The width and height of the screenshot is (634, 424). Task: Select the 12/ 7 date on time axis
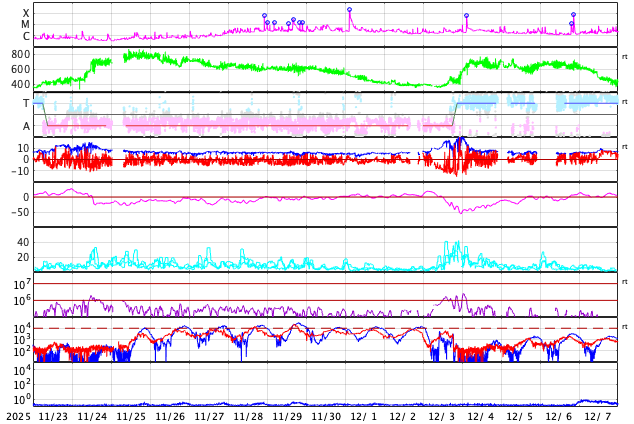click(598, 416)
